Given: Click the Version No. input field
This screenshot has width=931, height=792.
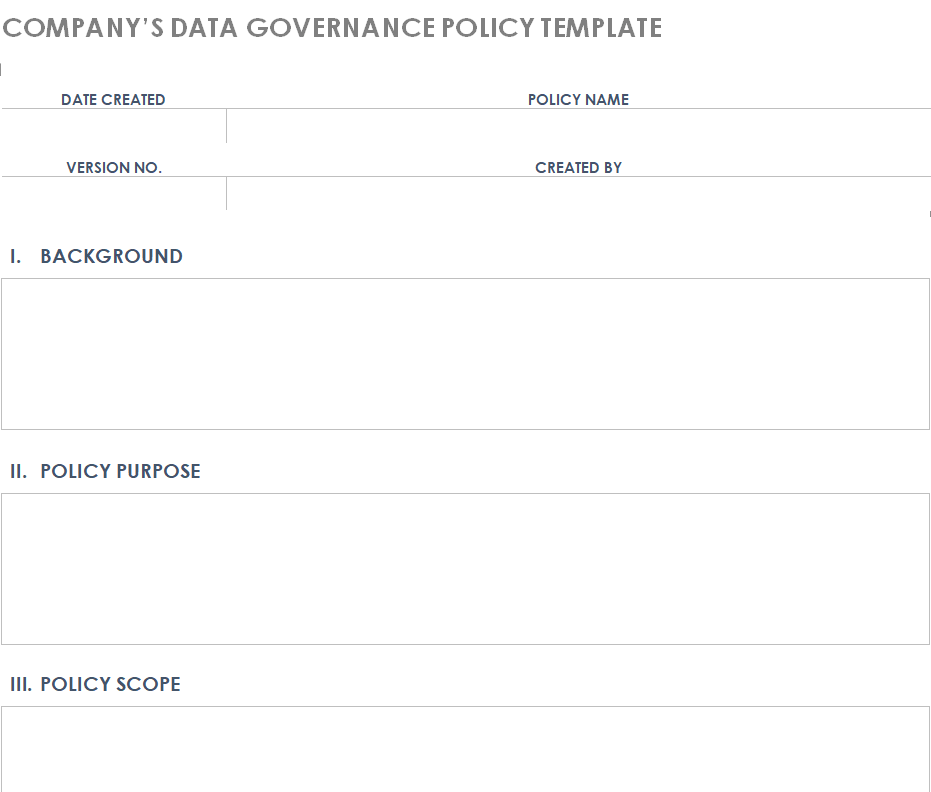Looking at the screenshot, I should click(113, 193).
